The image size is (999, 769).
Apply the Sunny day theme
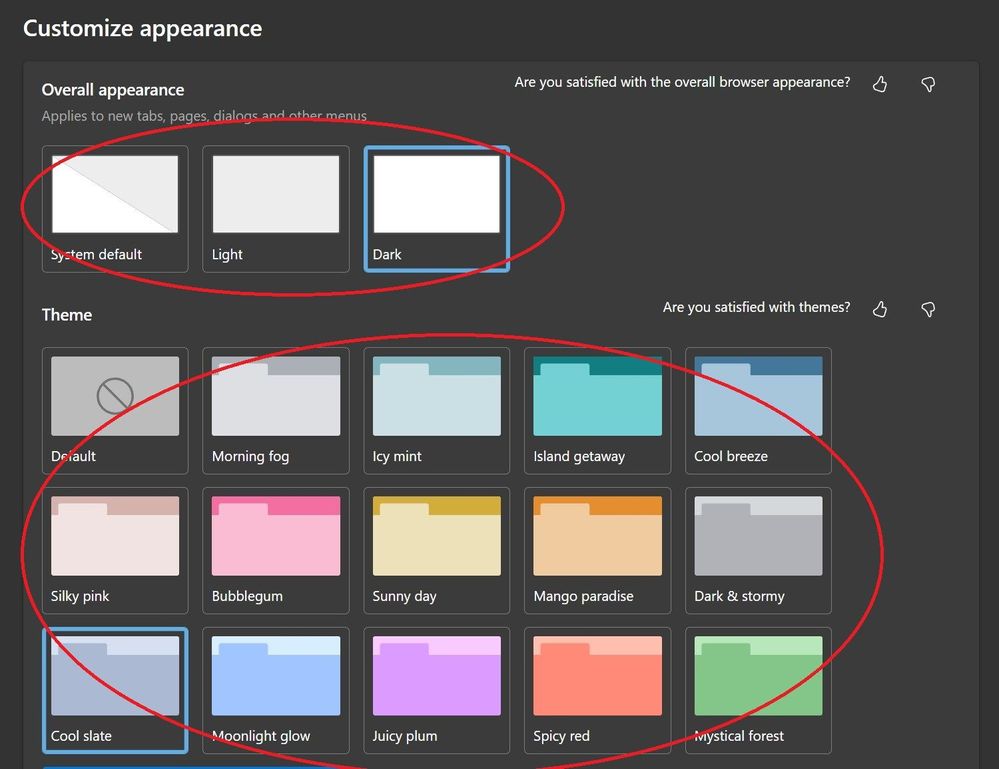[436, 550]
